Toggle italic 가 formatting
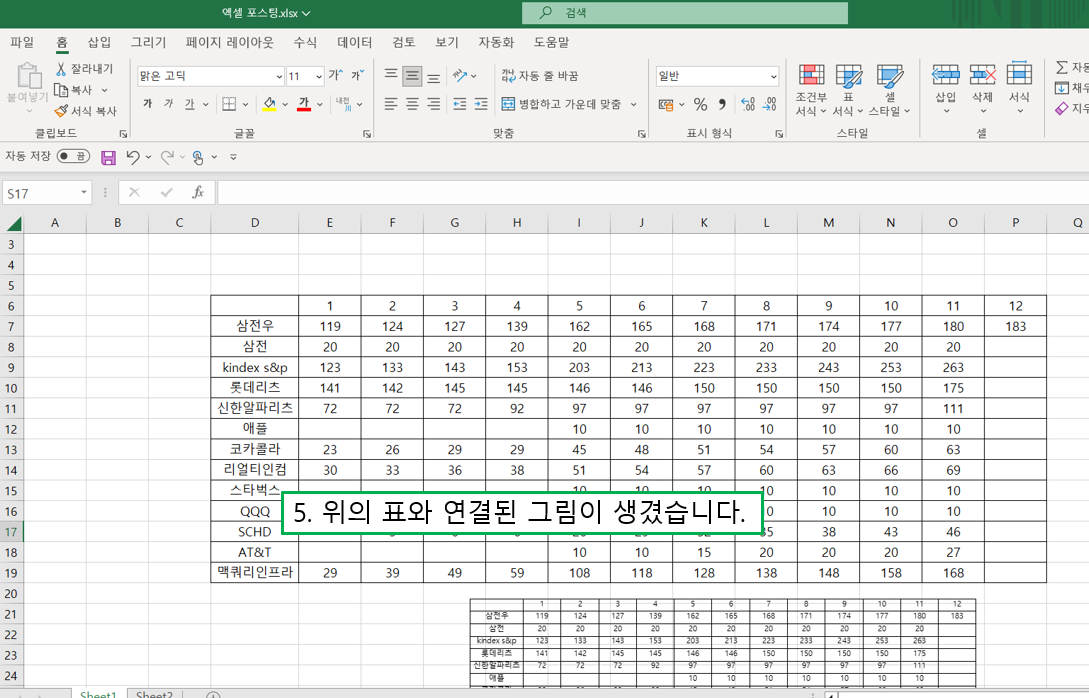1089x698 pixels. click(x=168, y=103)
